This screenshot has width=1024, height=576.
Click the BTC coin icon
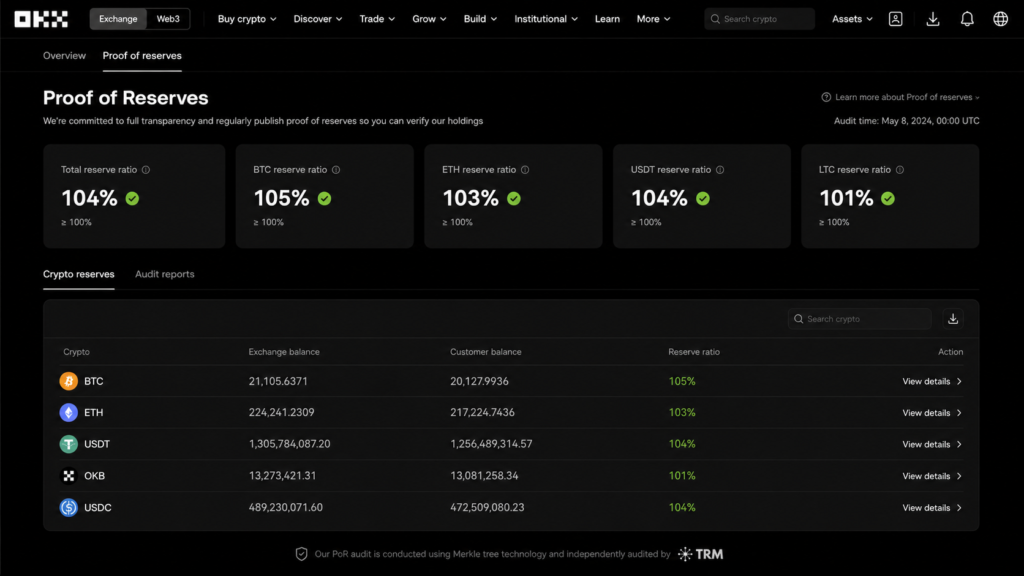coord(69,381)
